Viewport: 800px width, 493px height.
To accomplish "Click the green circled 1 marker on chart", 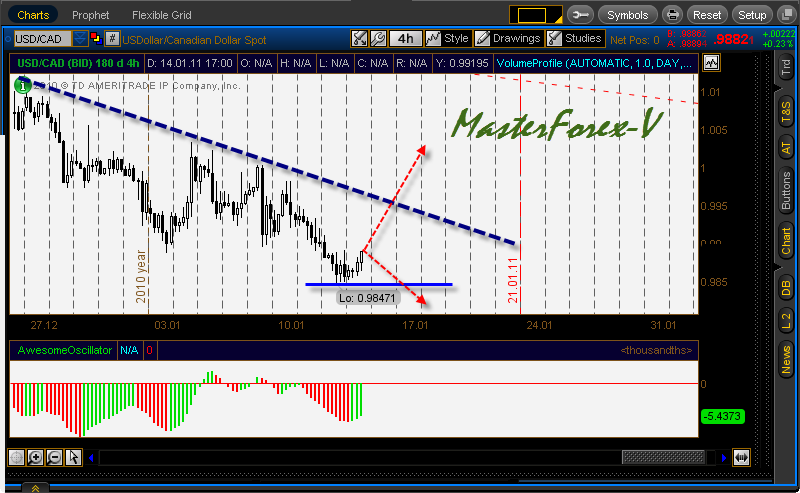I will pyautogui.click(x=22, y=85).
